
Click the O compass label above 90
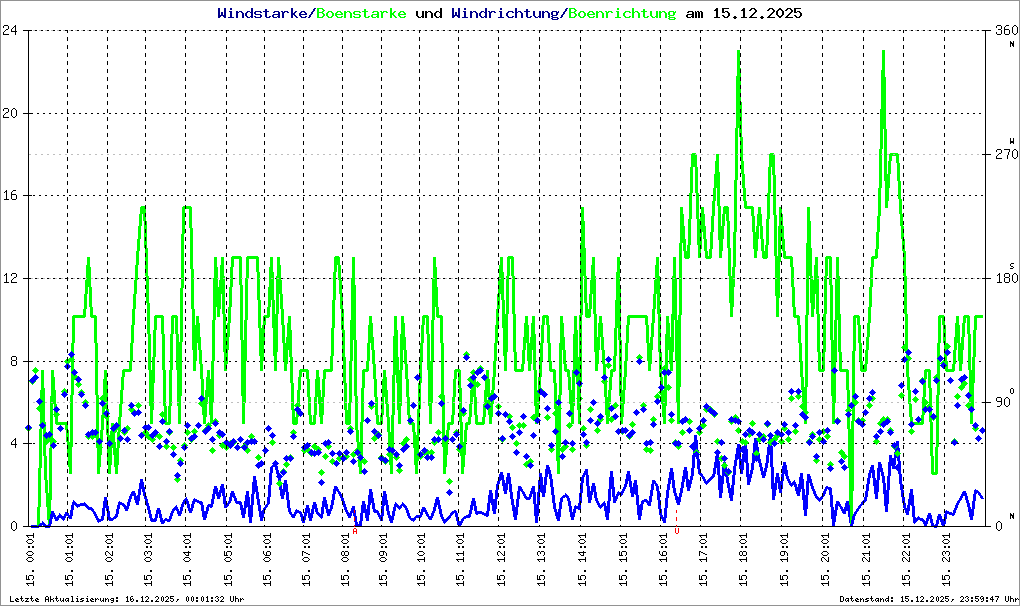click(x=1012, y=389)
